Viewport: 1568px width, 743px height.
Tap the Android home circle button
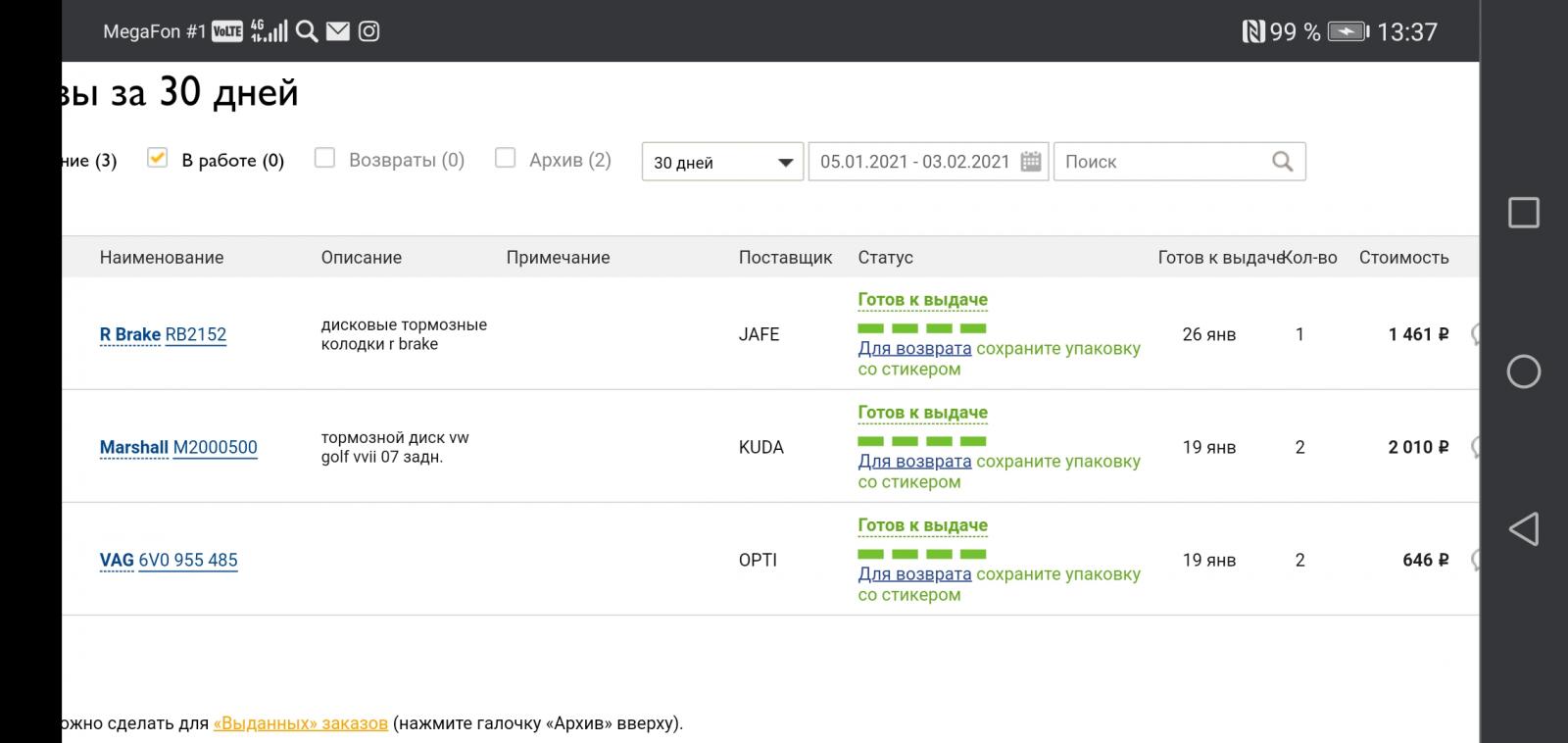[1524, 371]
